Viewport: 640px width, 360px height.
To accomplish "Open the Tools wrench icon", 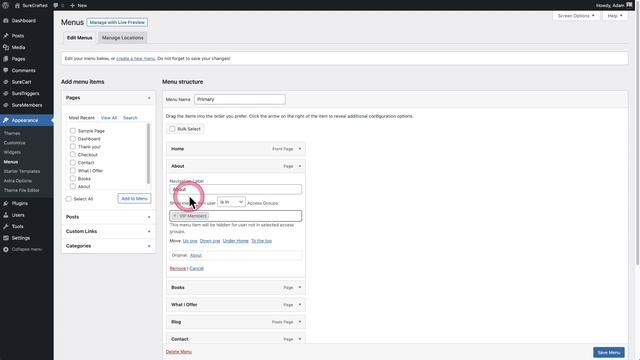I will pyautogui.click(x=6, y=226).
